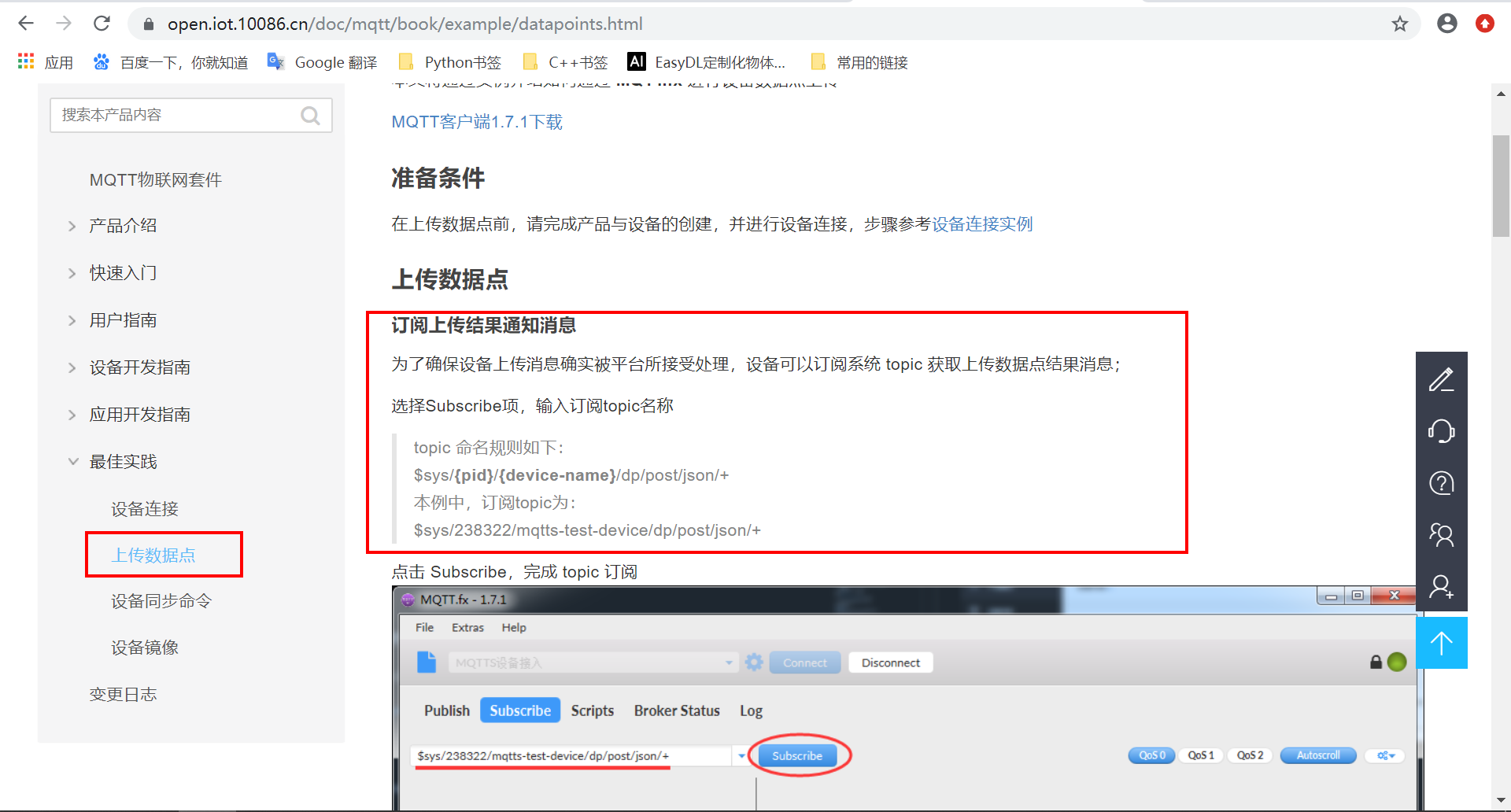Open the 变更日志 sidebar page
This screenshot has width=1511, height=812.
123,695
